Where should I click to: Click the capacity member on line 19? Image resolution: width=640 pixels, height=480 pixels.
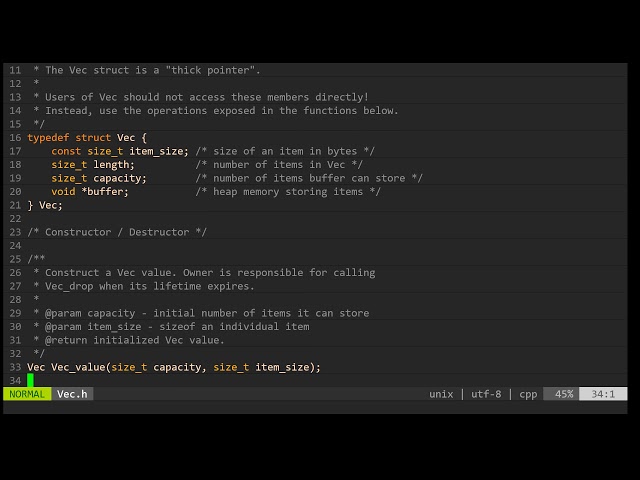pyautogui.click(x=117, y=178)
